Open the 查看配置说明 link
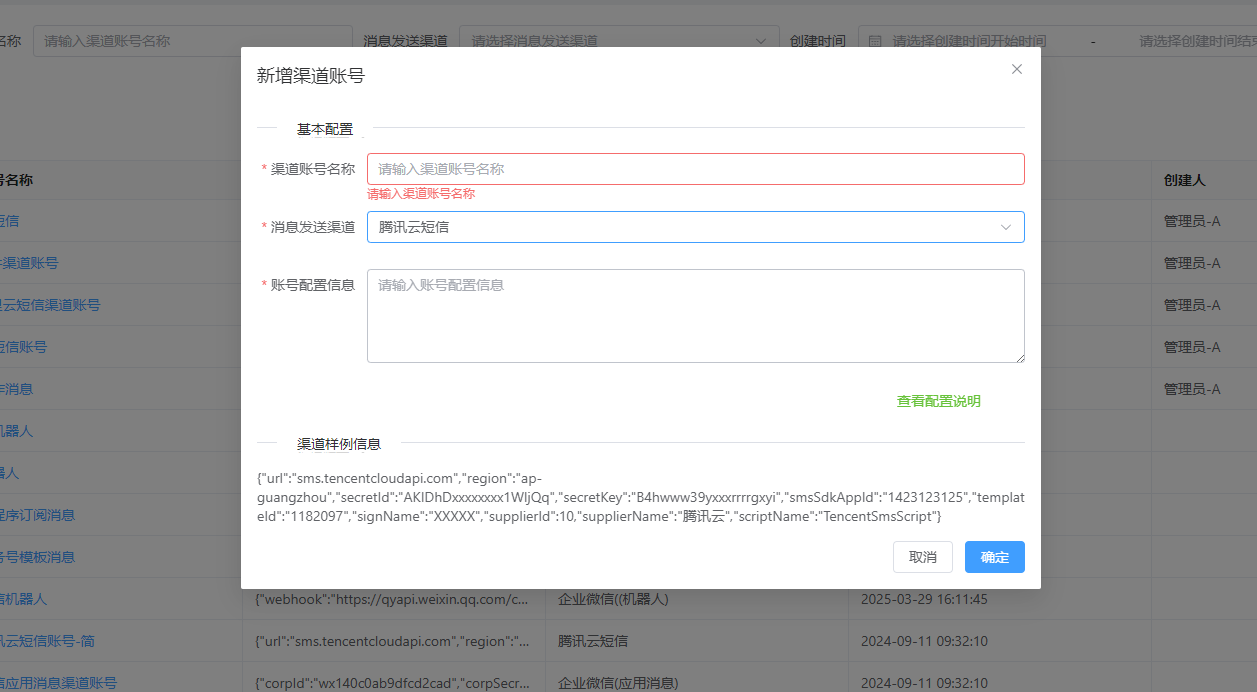1257x692 pixels. (938, 401)
